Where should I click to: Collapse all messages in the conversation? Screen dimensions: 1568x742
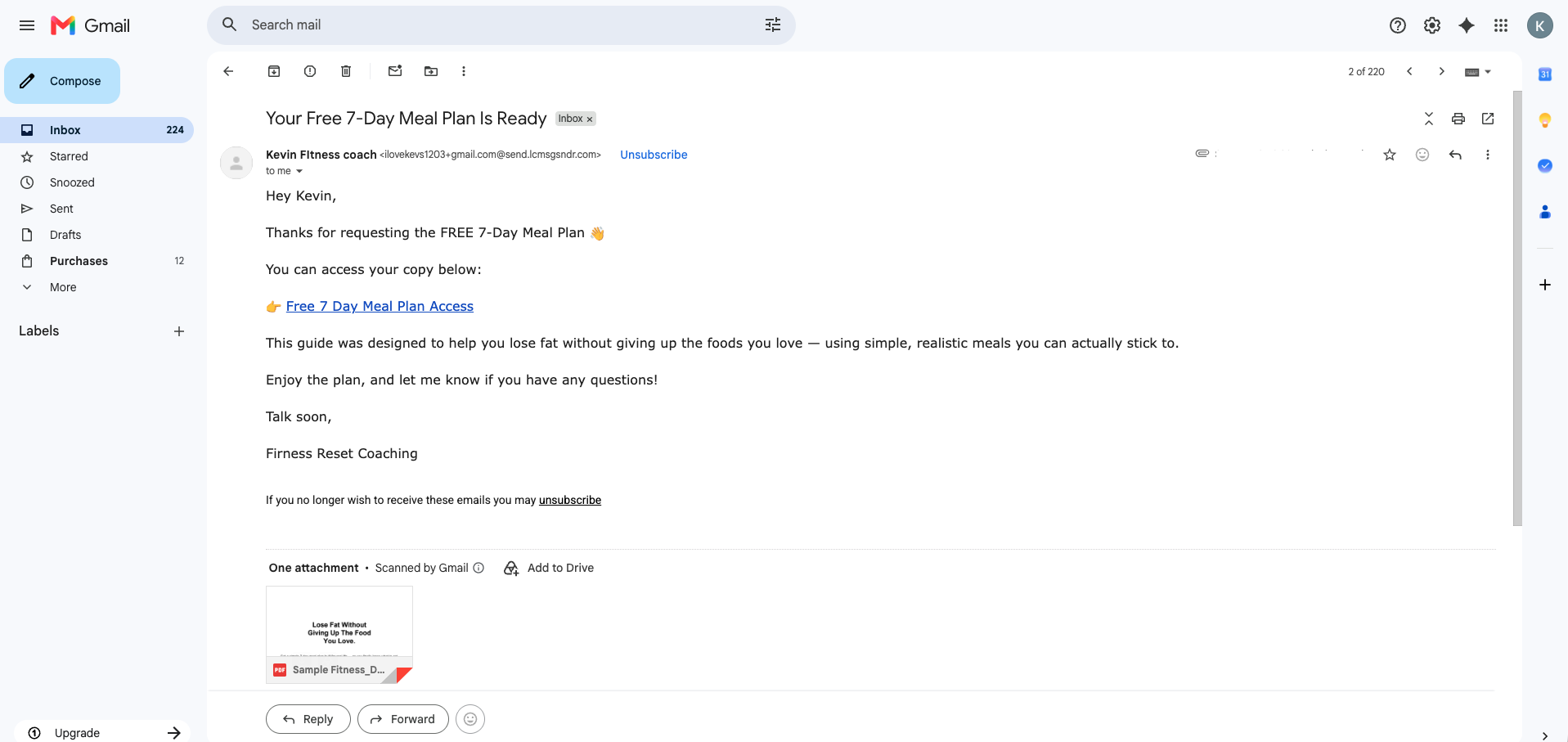click(x=1429, y=119)
